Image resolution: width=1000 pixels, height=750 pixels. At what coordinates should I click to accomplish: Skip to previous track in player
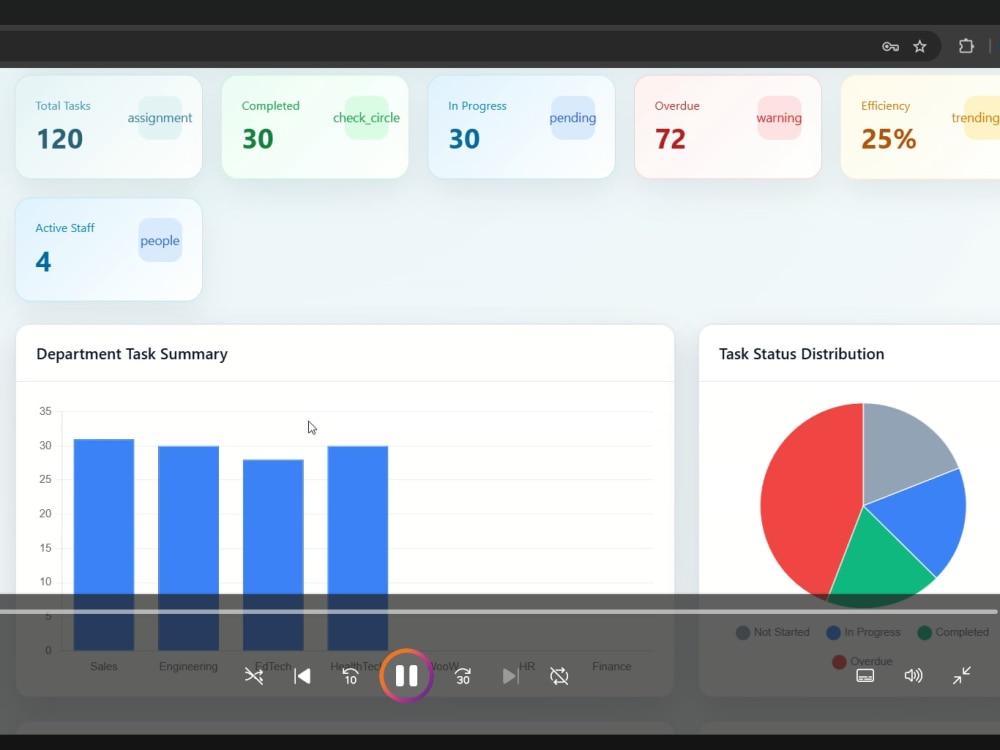pos(302,676)
